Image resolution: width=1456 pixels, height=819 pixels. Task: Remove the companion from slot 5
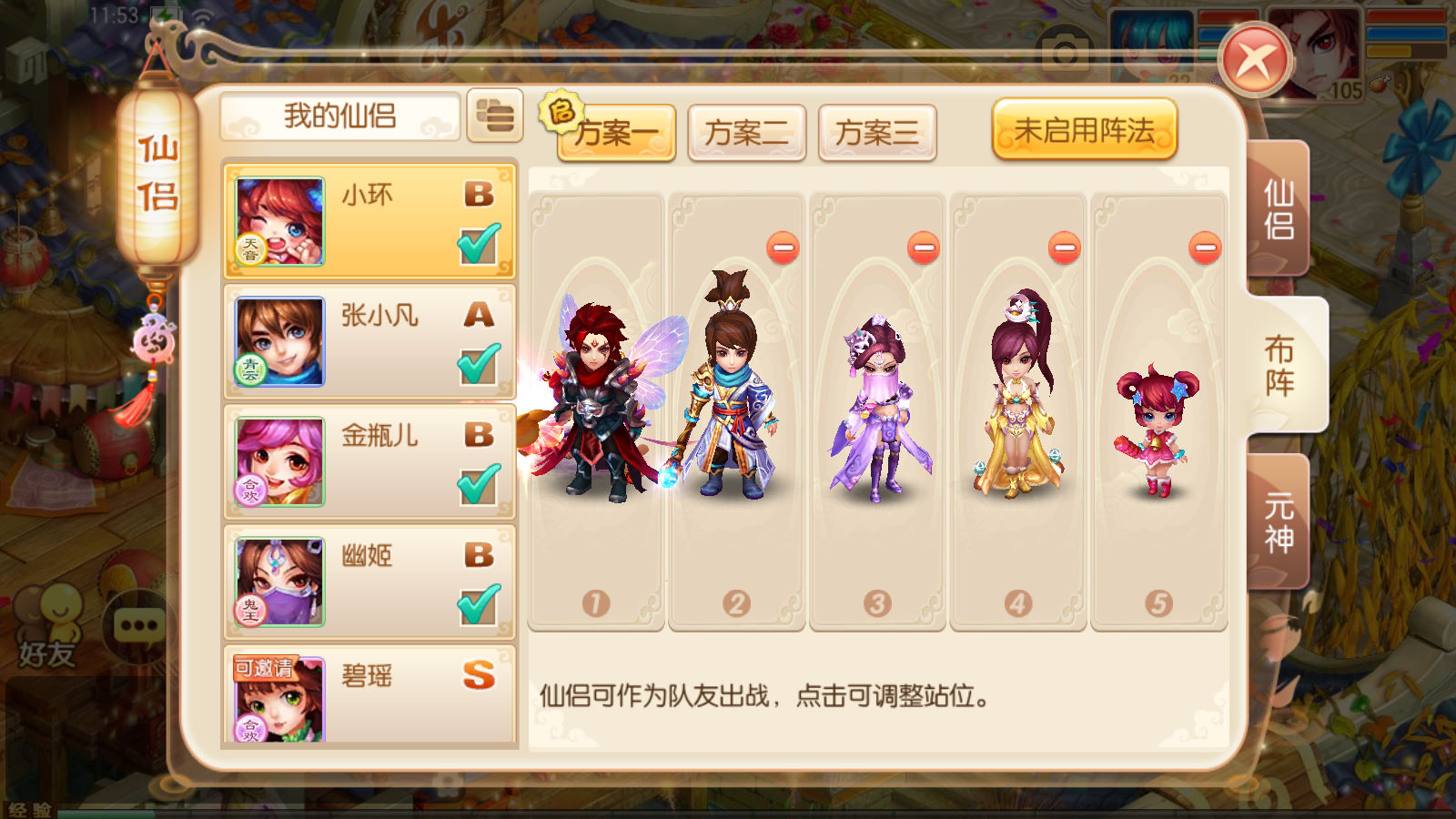[1205, 248]
